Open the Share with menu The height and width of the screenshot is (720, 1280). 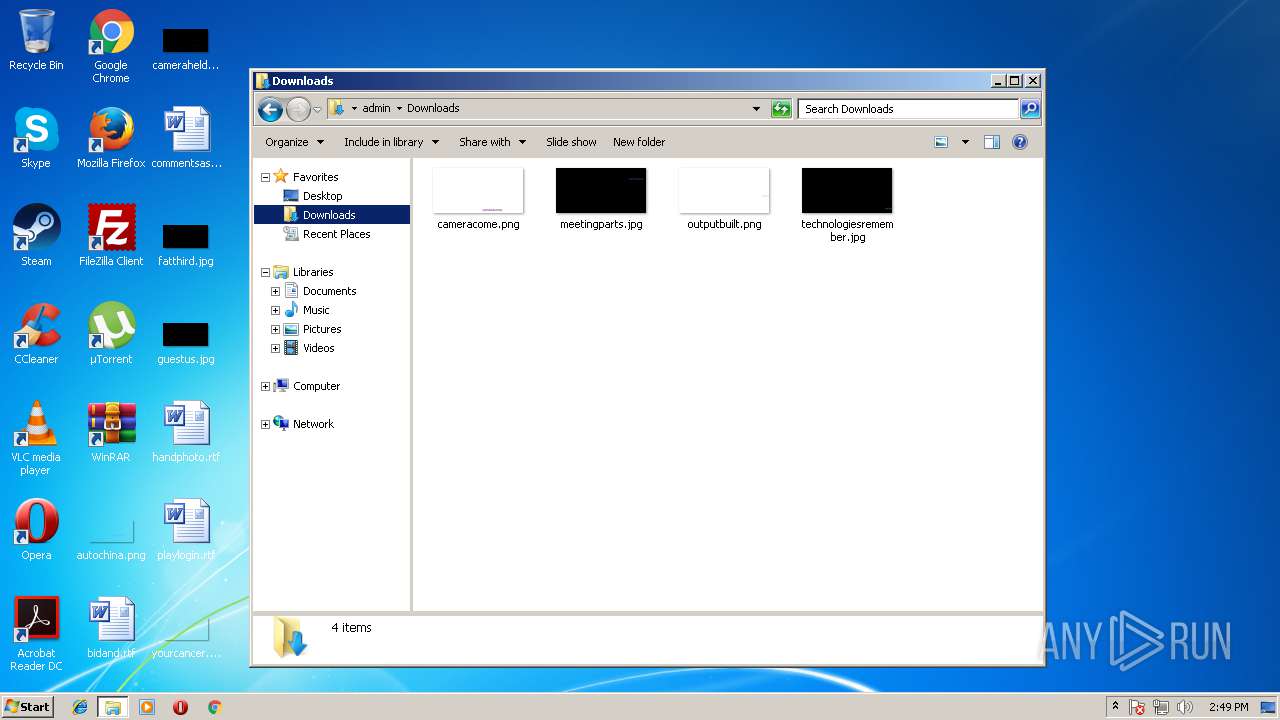492,142
